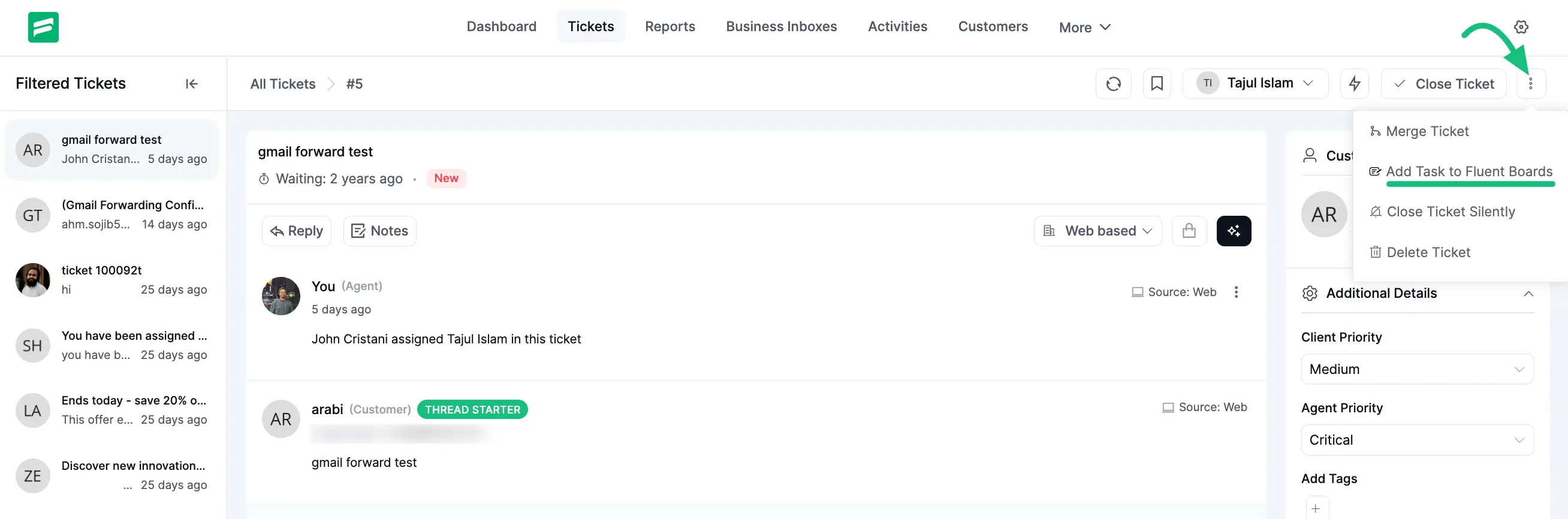
Task: Click the THREAD STARTER badge
Action: pyautogui.click(x=472, y=410)
